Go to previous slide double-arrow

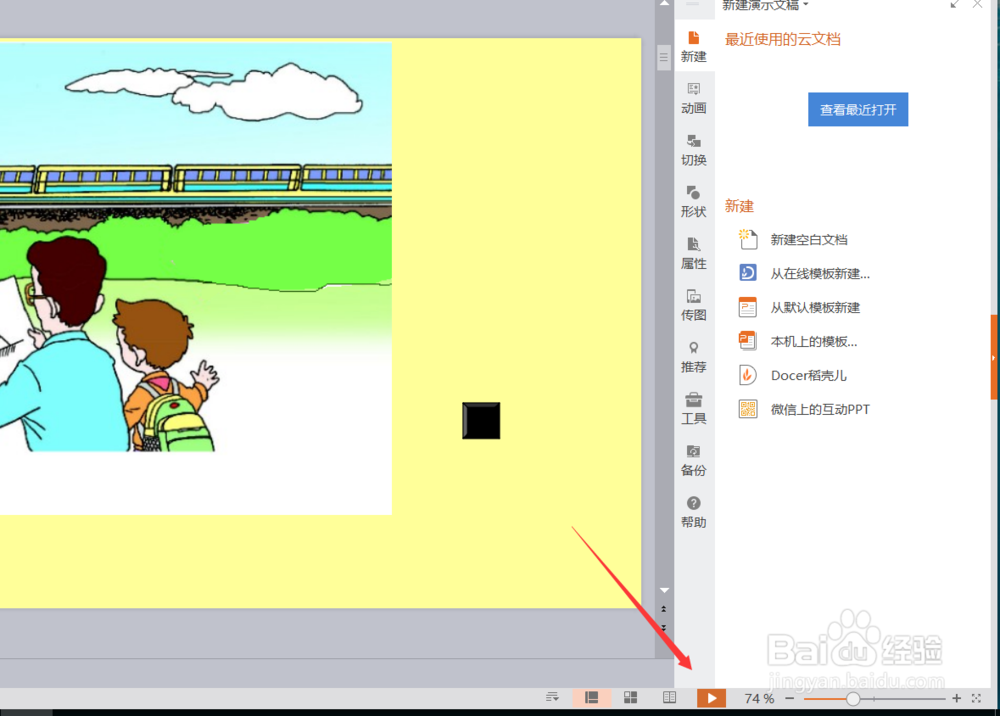pyautogui.click(x=664, y=610)
